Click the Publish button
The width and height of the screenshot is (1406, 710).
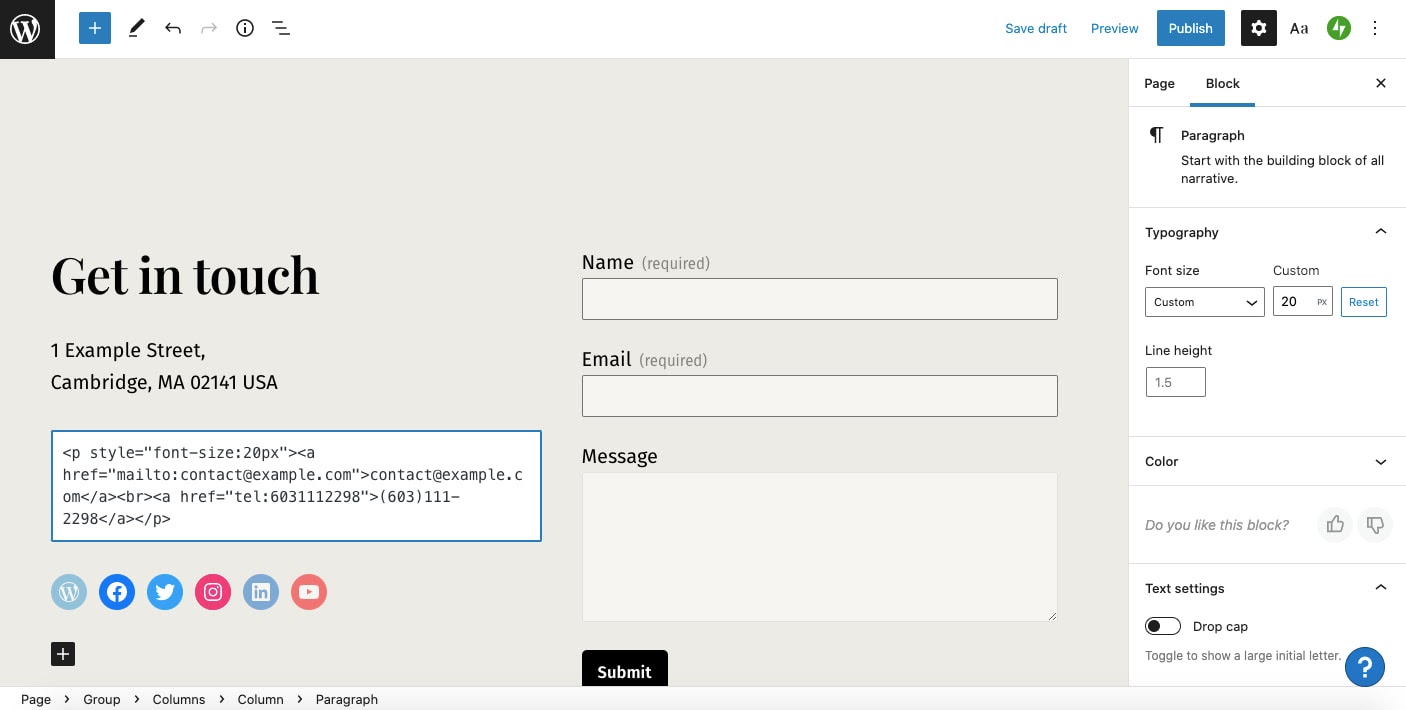1190,28
